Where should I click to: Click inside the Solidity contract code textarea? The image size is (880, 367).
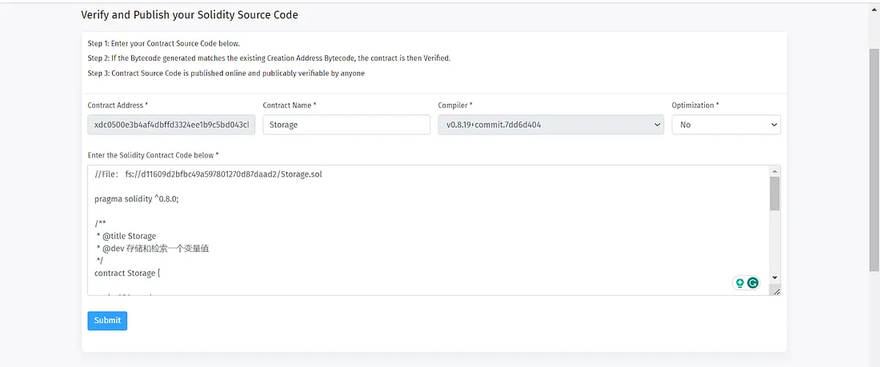click(428, 230)
